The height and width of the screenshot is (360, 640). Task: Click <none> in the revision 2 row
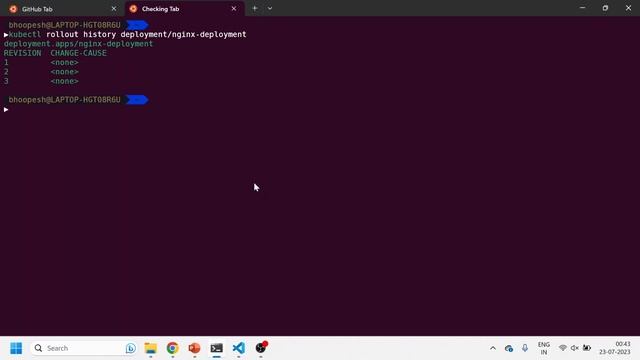pyautogui.click(x=64, y=72)
